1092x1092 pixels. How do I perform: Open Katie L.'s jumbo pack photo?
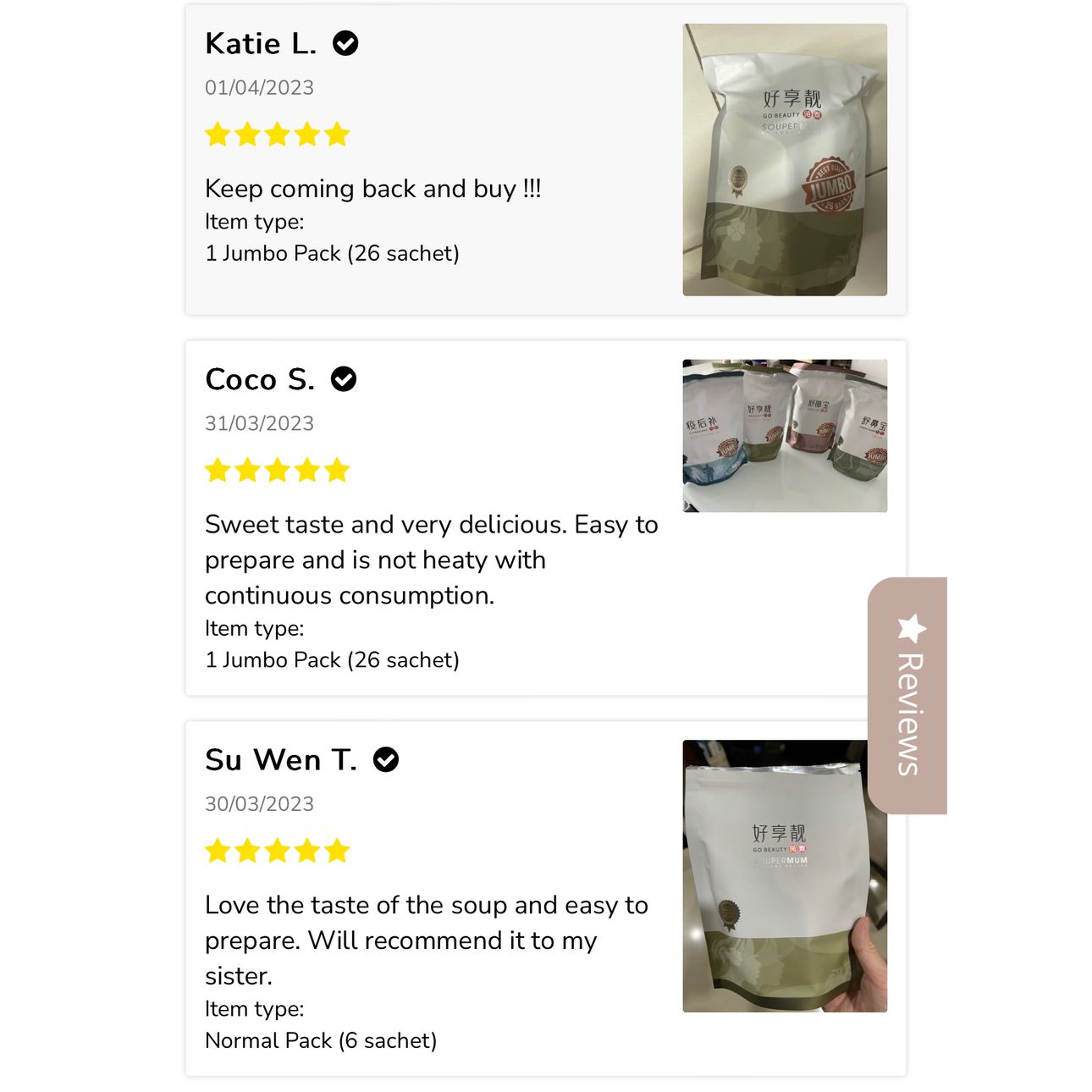coord(785,160)
